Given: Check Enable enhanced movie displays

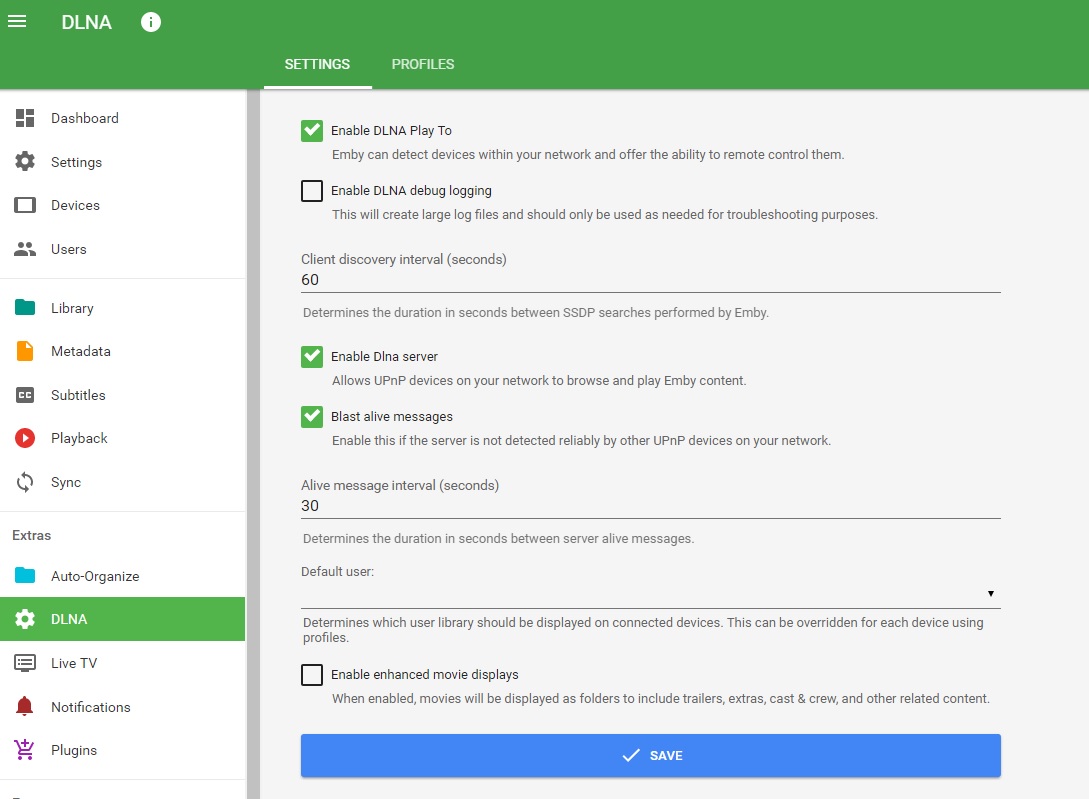Looking at the screenshot, I should tap(312, 675).
